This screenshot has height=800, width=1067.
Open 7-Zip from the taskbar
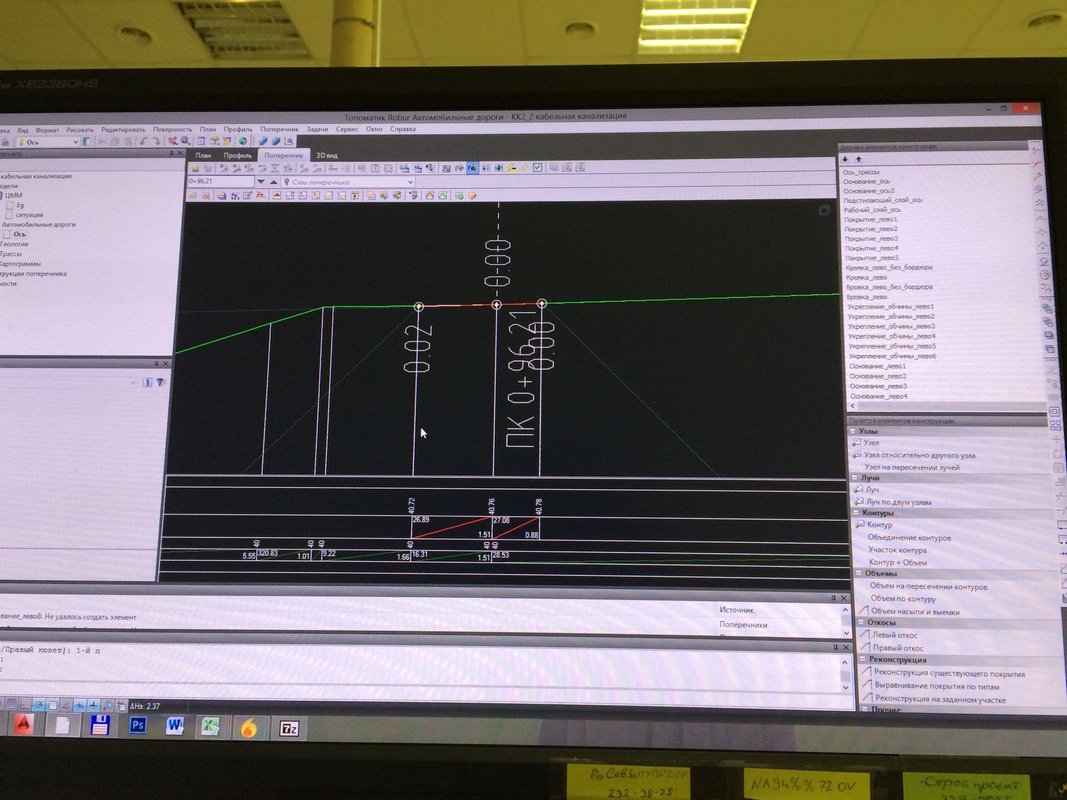(289, 729)
